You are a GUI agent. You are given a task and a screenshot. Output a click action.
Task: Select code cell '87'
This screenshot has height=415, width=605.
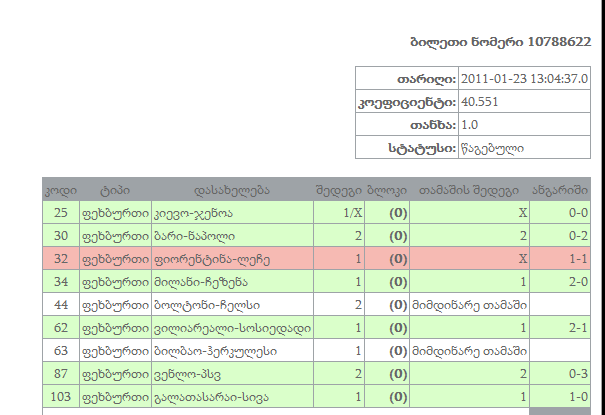pyautogui.click(x=61, y=374)
